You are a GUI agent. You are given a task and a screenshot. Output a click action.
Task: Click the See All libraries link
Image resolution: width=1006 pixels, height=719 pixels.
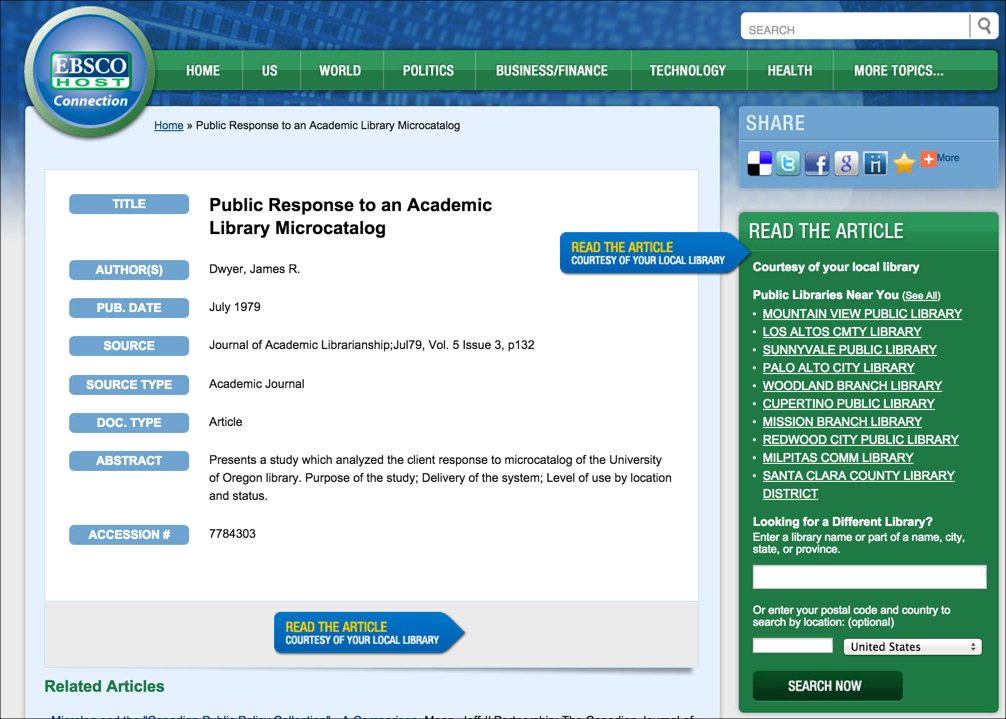point(921,296)
